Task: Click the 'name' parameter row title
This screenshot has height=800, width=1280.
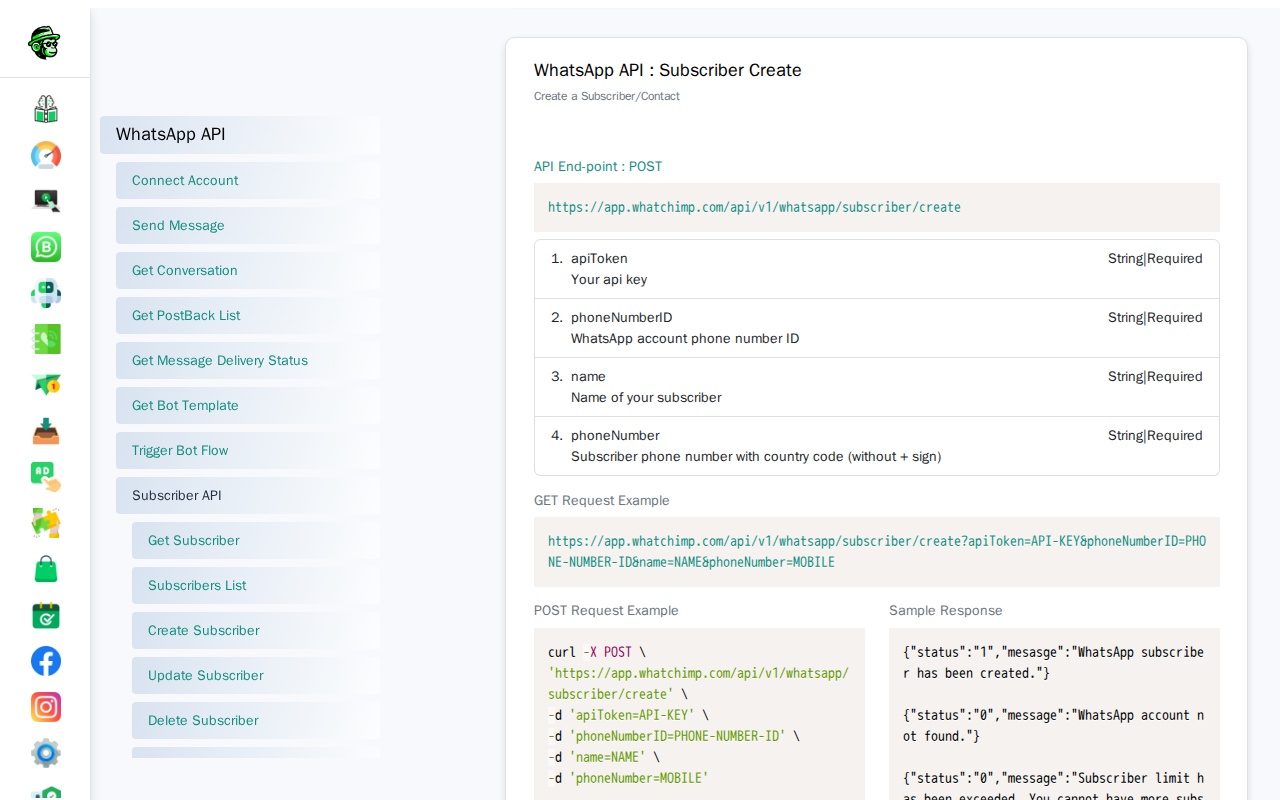Action: tap(588, 377)
